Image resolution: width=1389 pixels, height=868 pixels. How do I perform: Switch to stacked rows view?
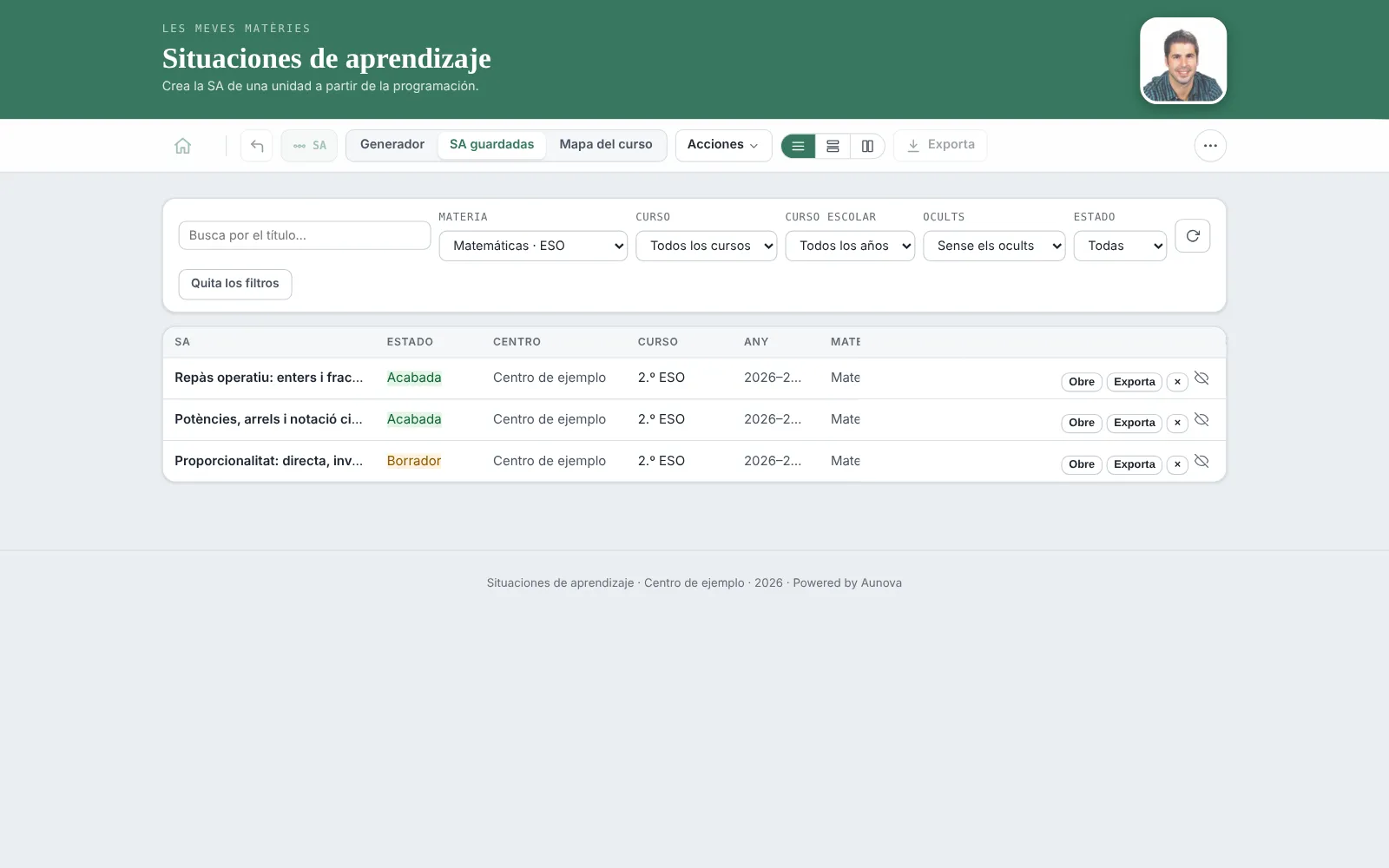(833, 146)
